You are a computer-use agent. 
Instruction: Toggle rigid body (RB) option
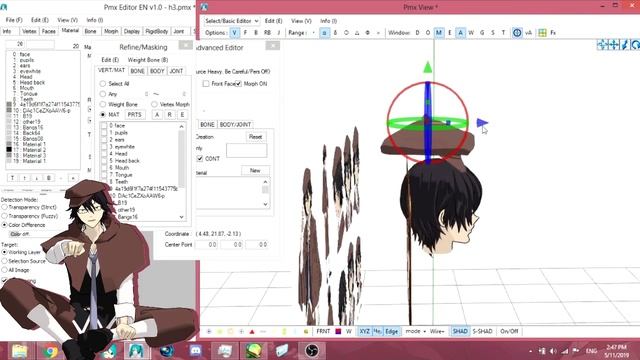(x=267, y=33)
